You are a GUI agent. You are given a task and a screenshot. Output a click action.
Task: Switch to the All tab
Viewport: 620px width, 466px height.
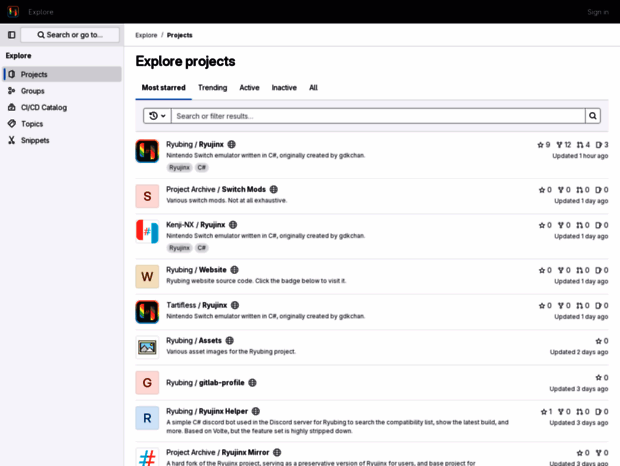(313, 88)
